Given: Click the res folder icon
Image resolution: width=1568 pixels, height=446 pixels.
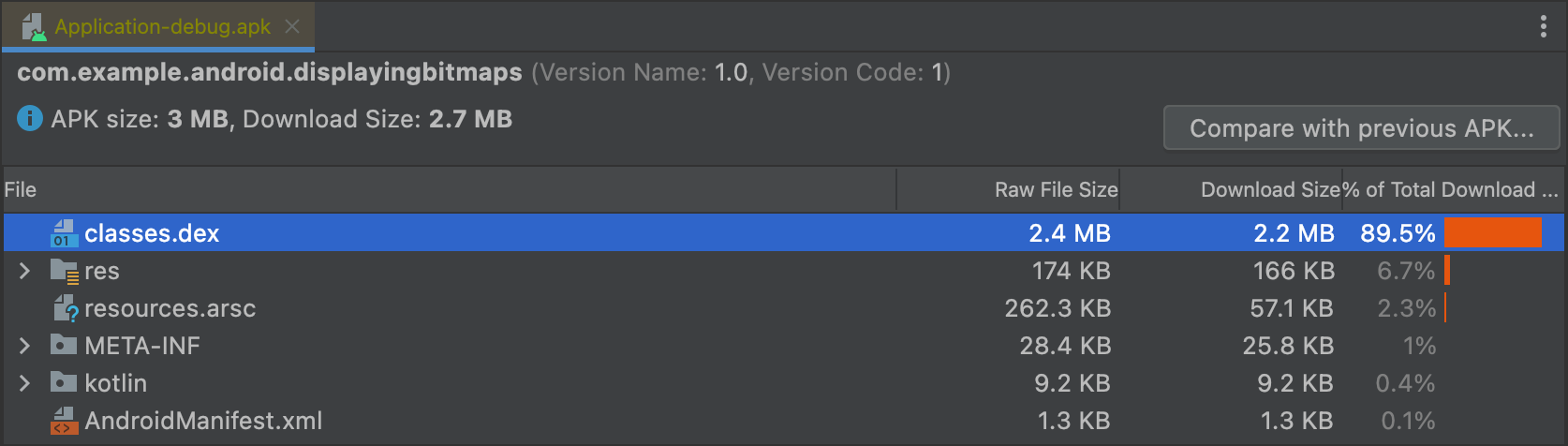Looking at the screenshot, I should 64,272.
